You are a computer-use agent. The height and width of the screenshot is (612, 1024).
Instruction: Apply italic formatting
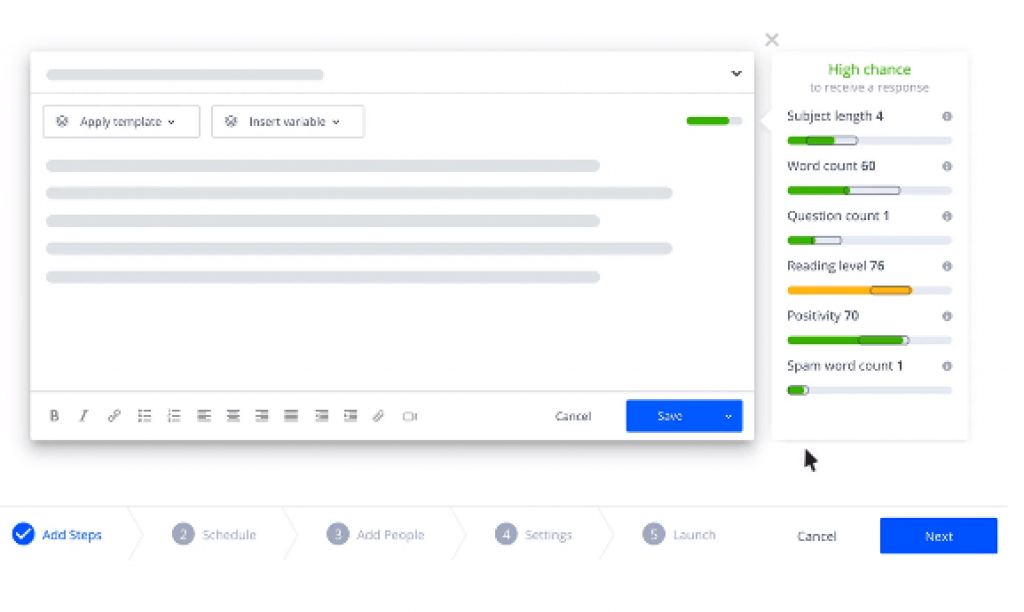click(x=84, y=416)
